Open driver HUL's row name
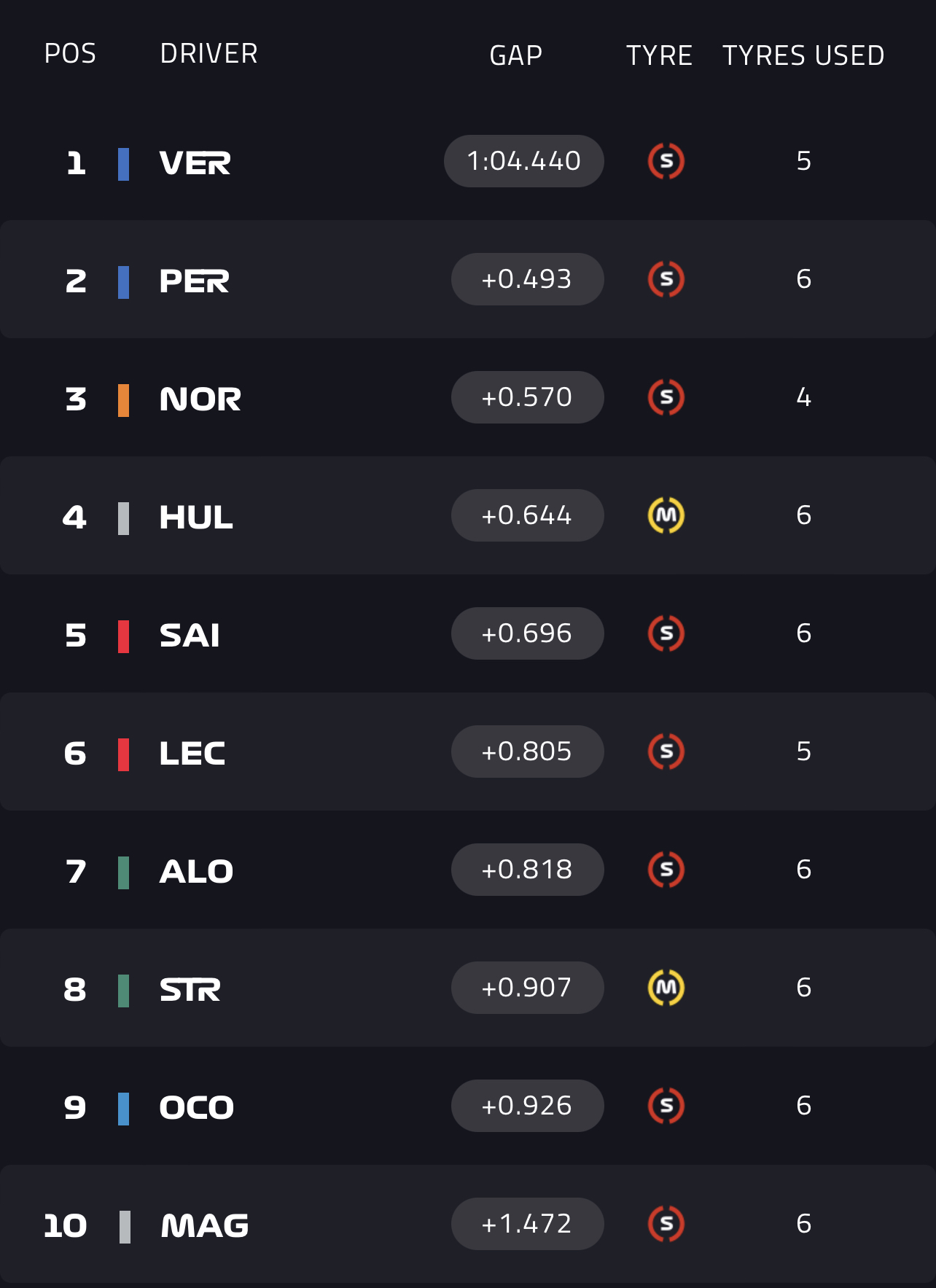 195,518
